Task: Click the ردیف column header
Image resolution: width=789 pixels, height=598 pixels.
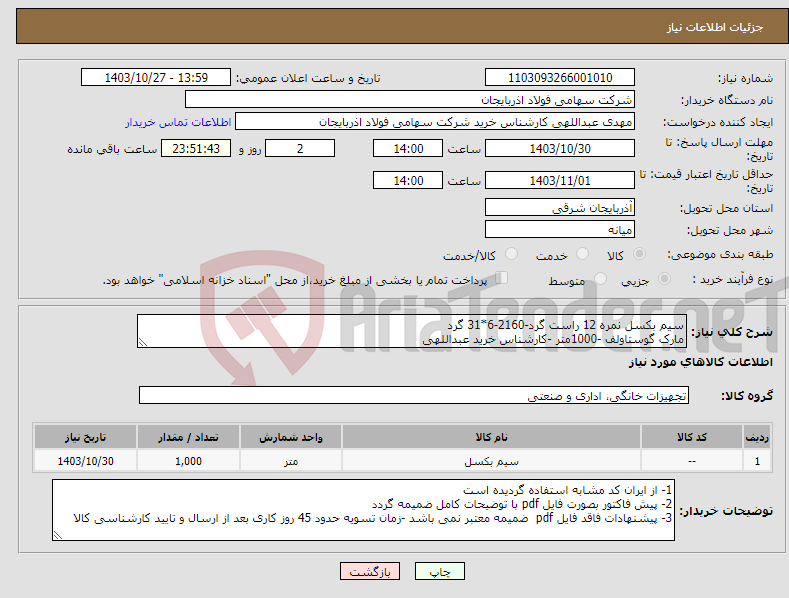Action: click(x=757, y=437)
